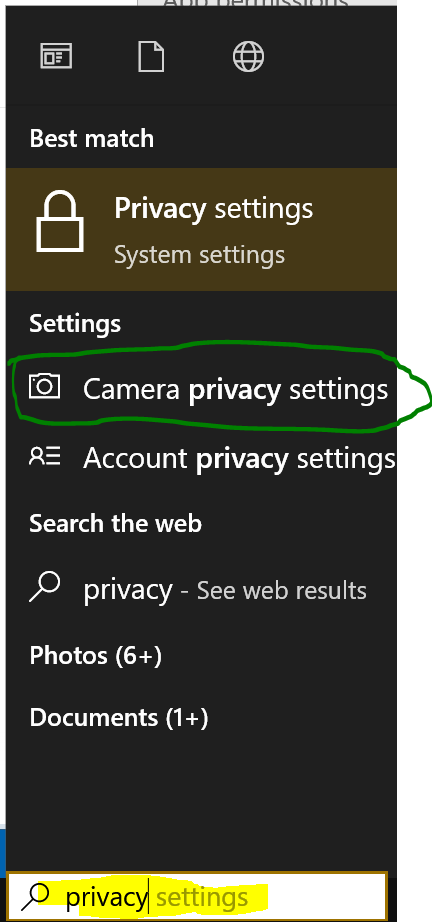This screenshot has height=922, width=432.
Task: Expand the Settings category header
Action: tap(75, 323)
